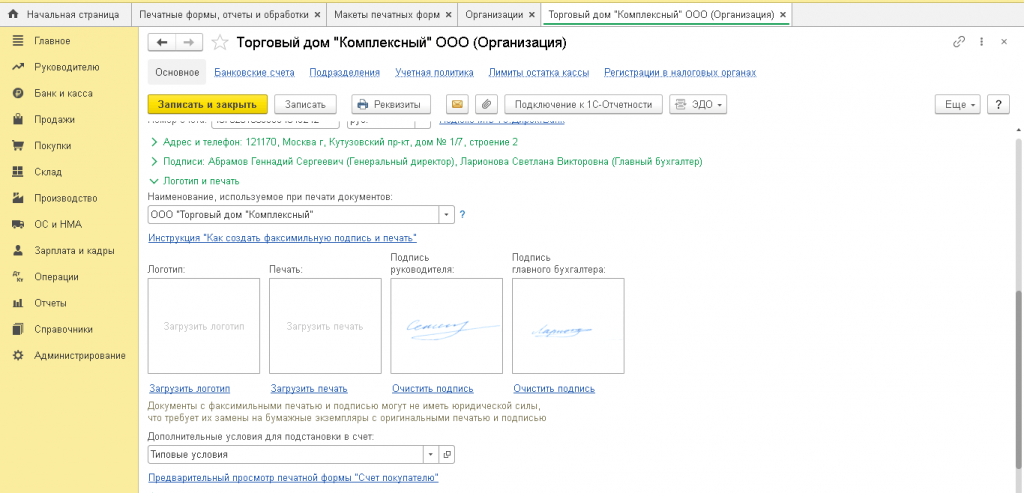The width and height of the screenshot is (1024, 493).
Task: Open the help question mark button
Action: [999, 104]
